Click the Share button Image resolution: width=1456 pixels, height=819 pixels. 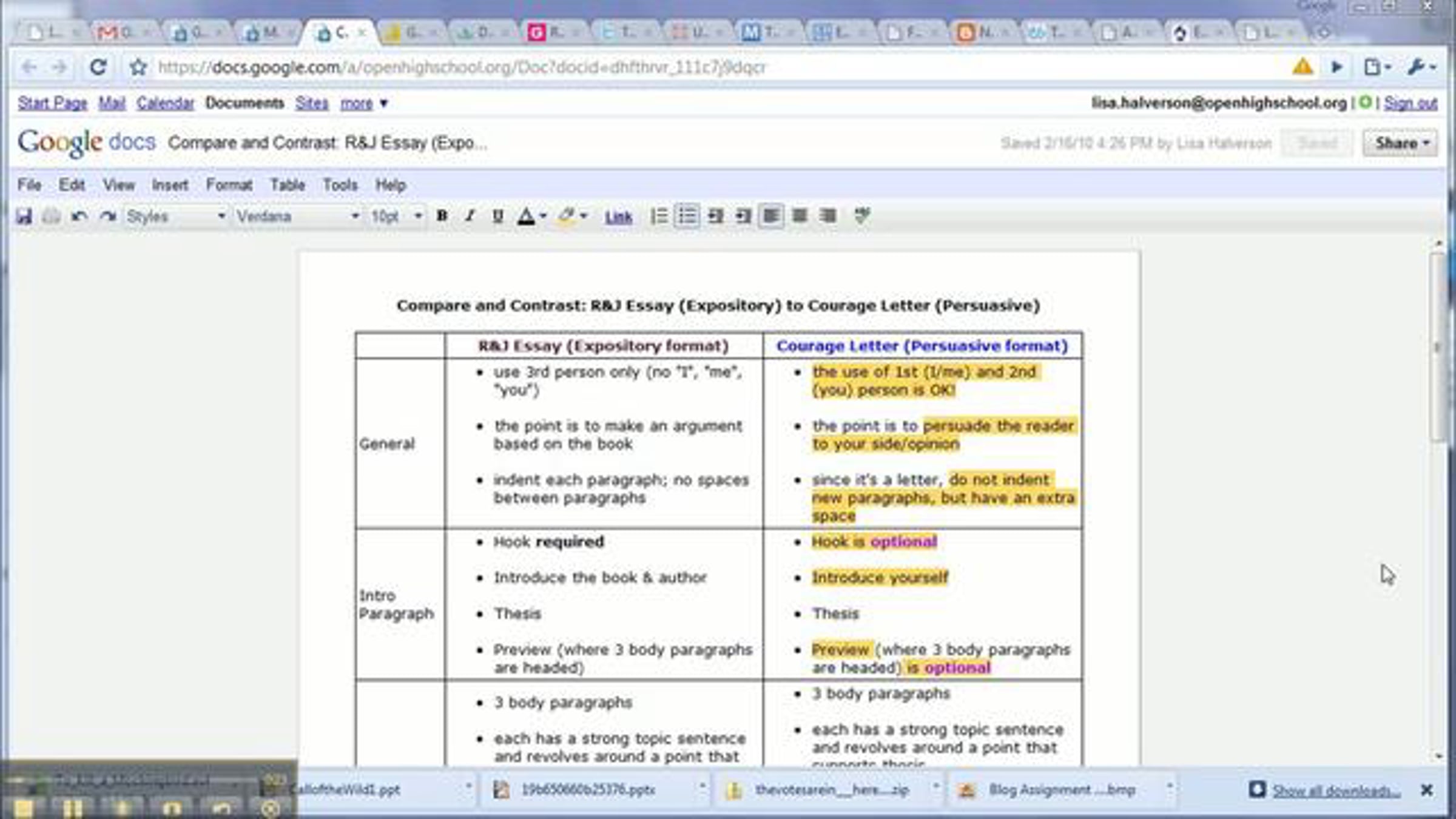[1400, 144]
